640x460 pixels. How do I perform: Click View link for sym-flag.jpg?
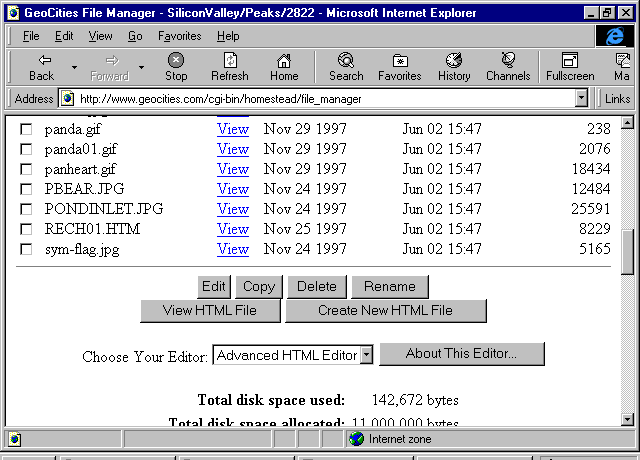click(233, 249)
